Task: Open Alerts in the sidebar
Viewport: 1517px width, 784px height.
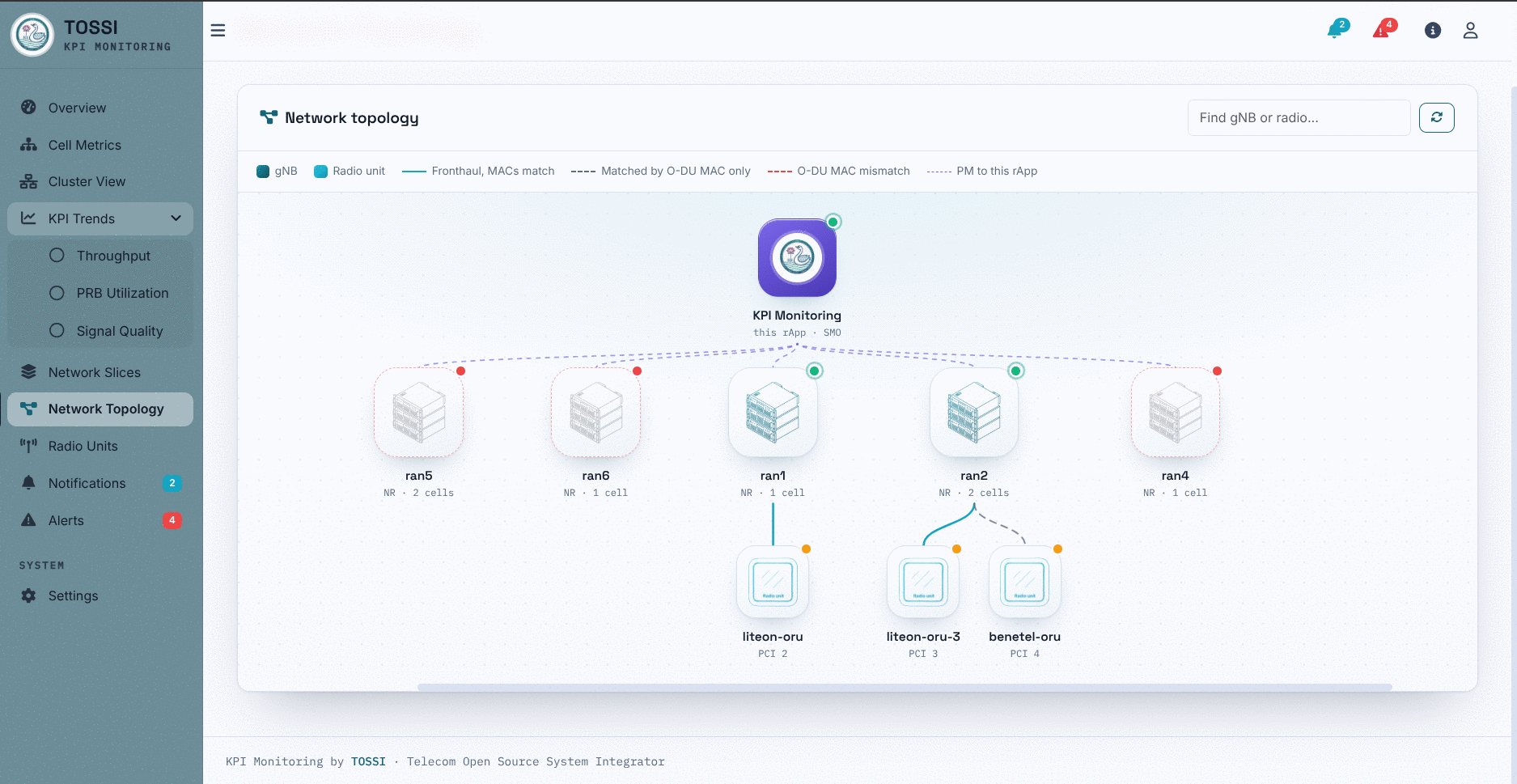Action: click(x=100, y=520)
